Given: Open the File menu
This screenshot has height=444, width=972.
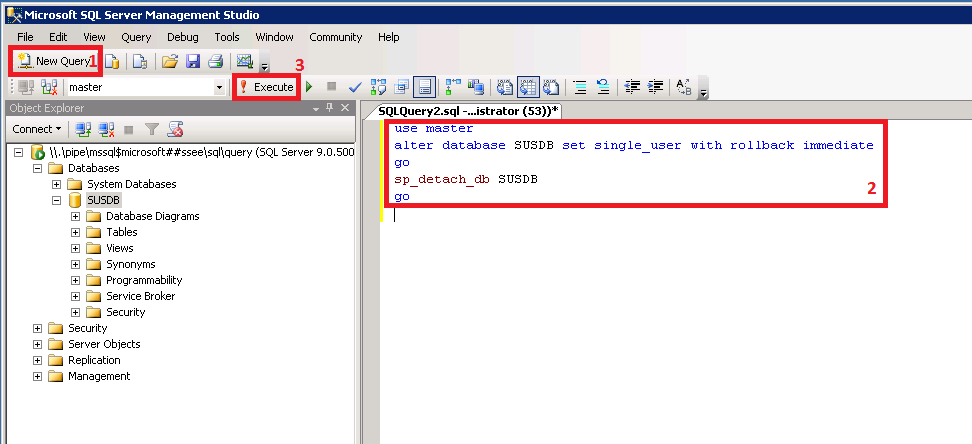Looking at the screenshot, I should [x=25, y=37].
